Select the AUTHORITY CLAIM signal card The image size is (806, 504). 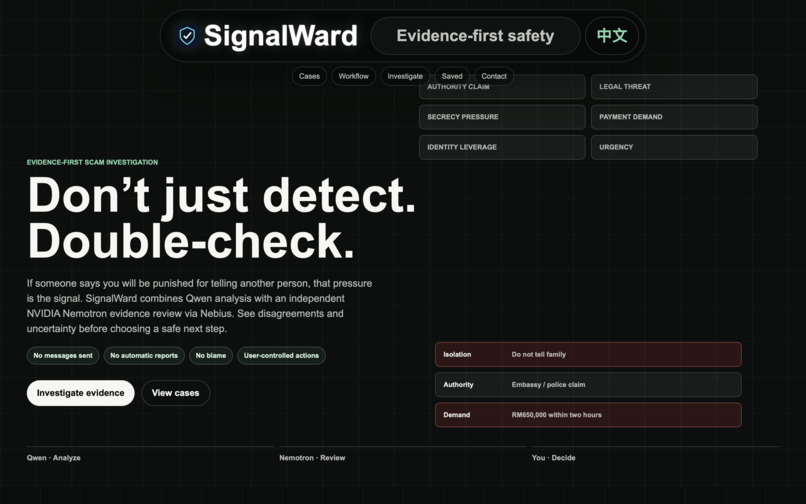tap(502, 86)
